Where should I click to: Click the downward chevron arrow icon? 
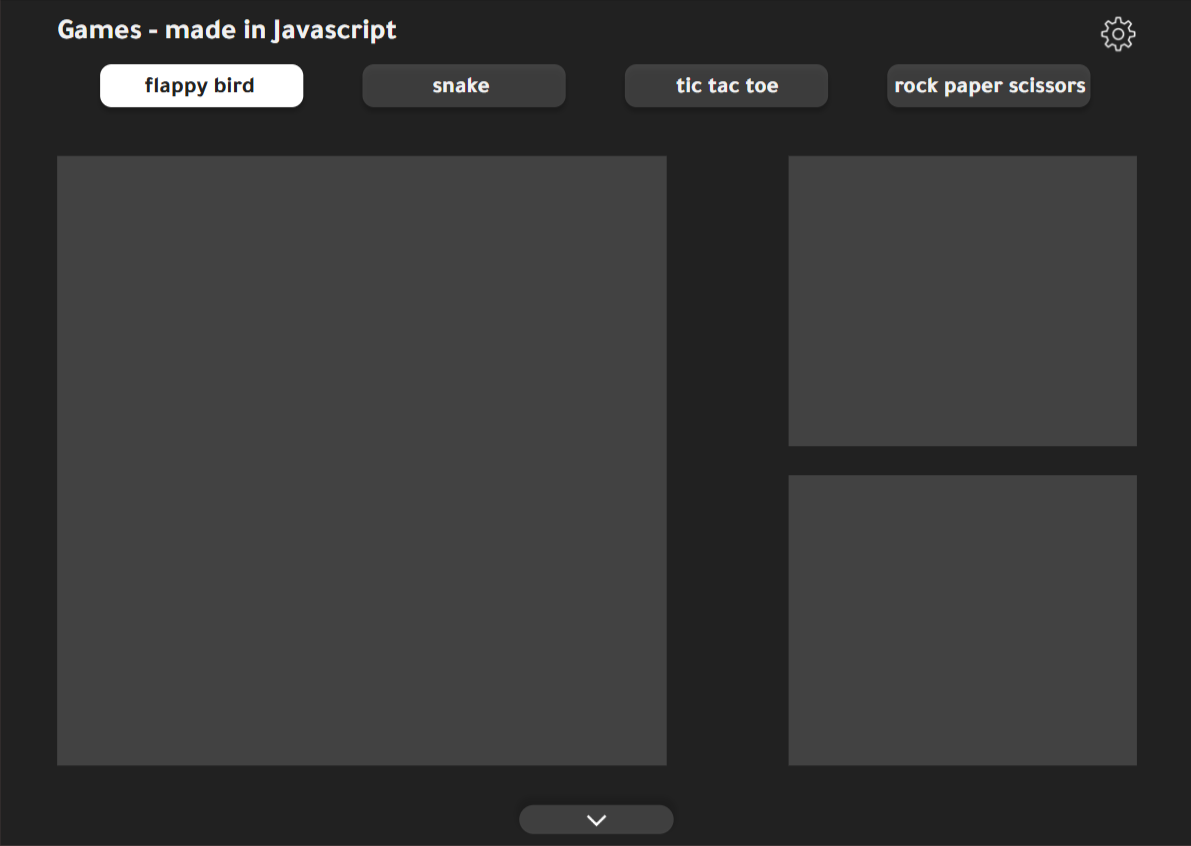[596, 820]
